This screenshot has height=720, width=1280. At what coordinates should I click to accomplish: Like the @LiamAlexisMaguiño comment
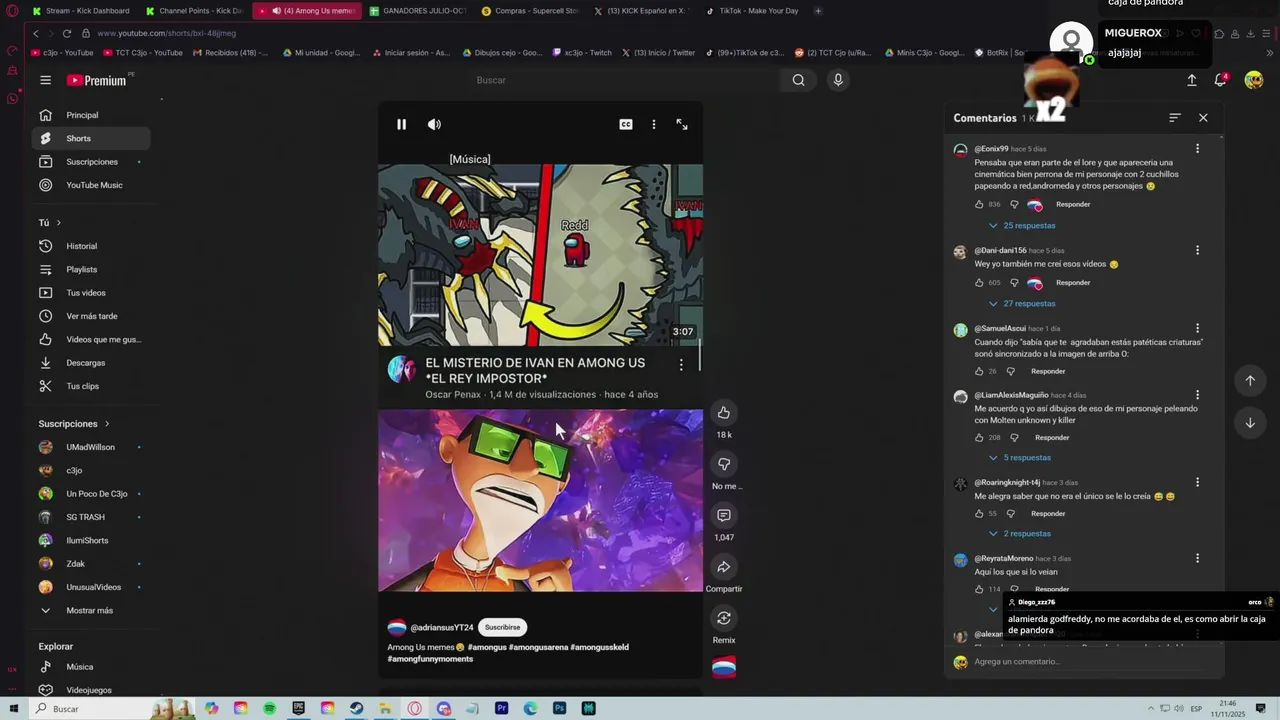[x=980, y=437]
